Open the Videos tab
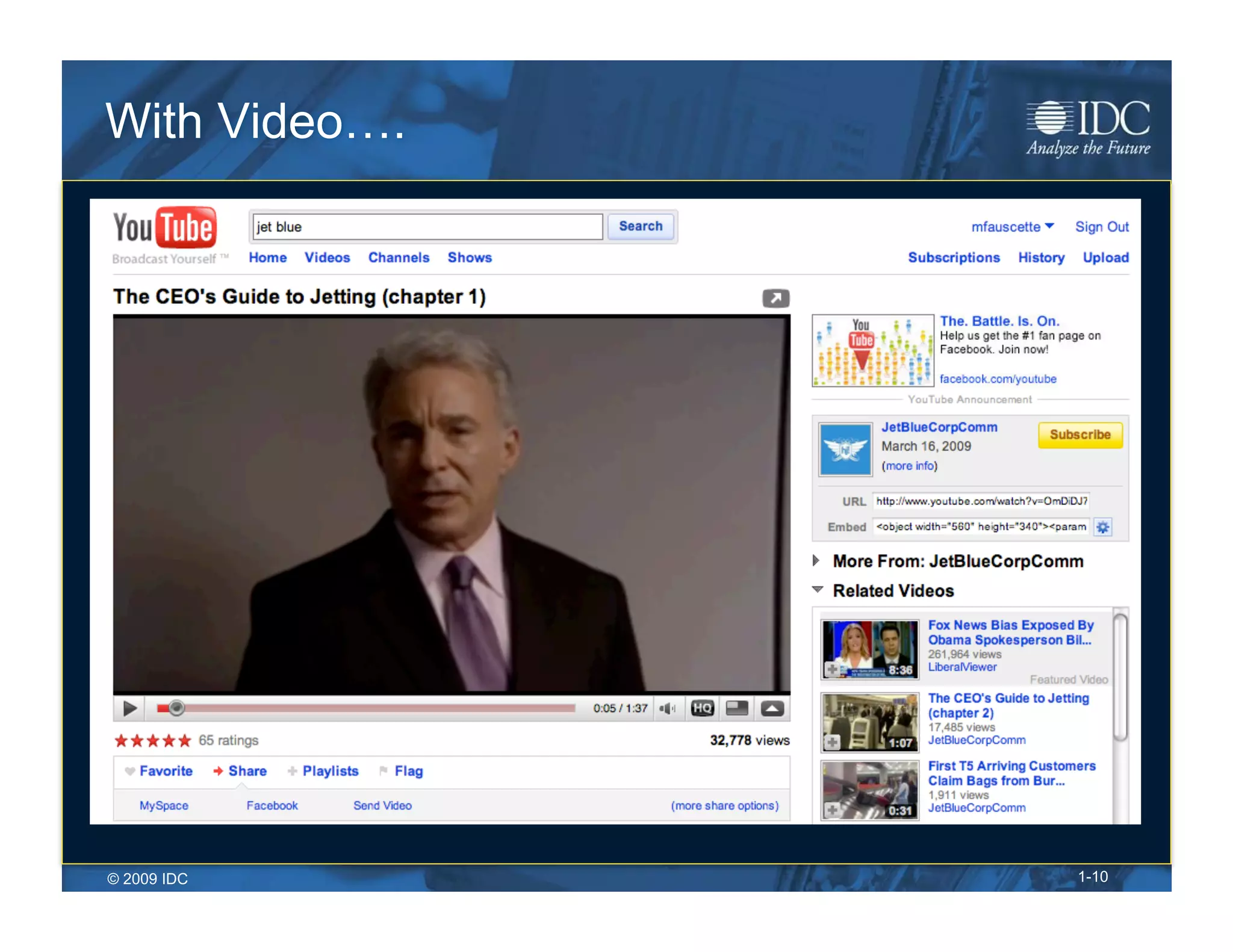The height and width of the screenshot is (952, 1233). point(327,258)
